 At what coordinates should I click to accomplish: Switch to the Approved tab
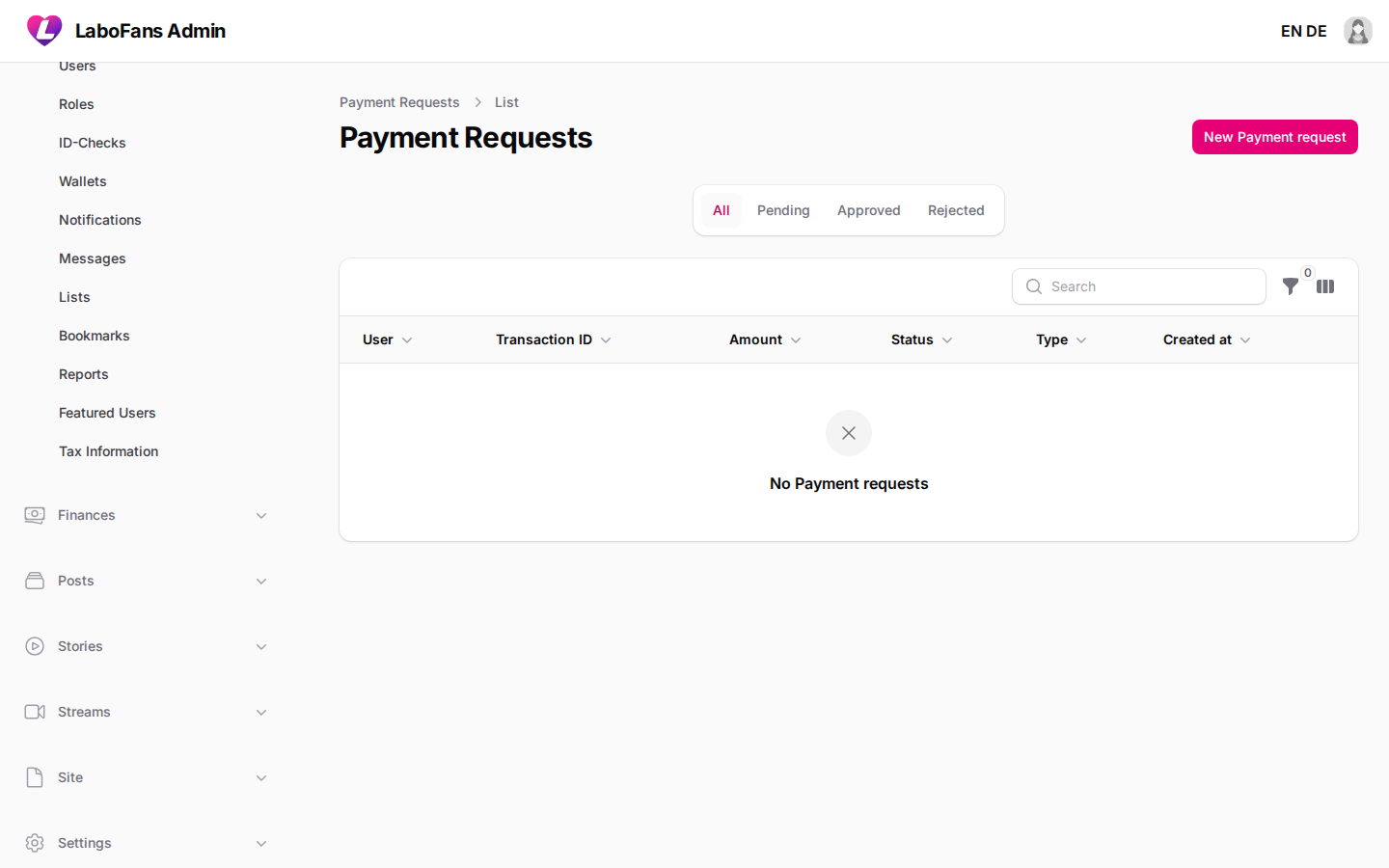pyautogui.click(x=869, y=210)
